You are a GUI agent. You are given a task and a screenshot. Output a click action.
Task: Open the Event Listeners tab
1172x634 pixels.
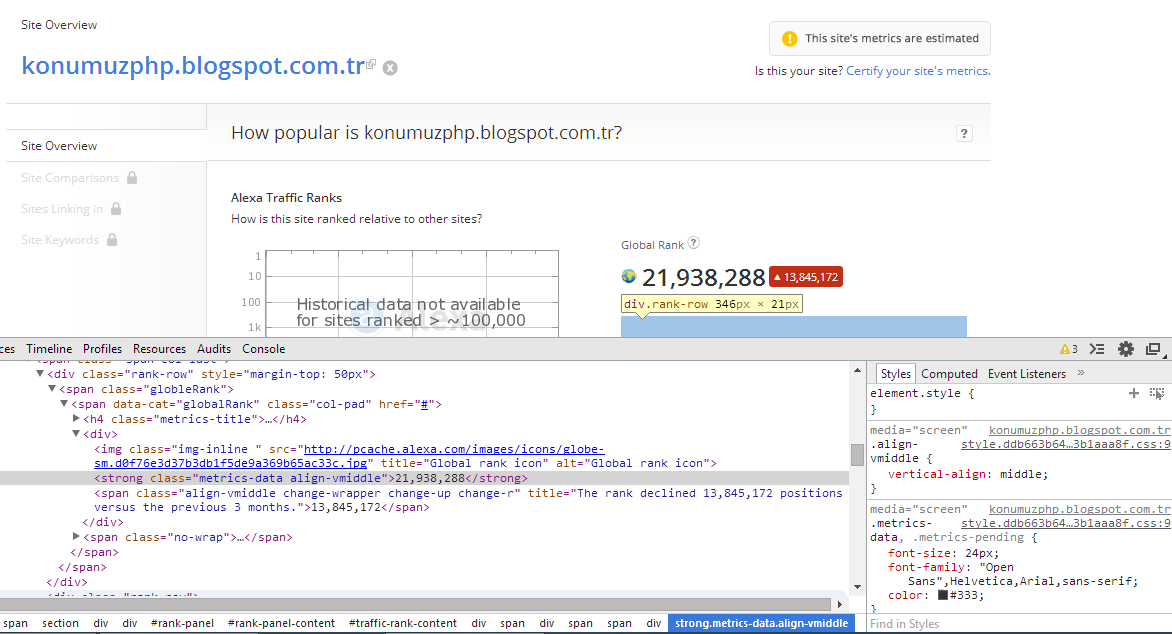click(1026, 374)
